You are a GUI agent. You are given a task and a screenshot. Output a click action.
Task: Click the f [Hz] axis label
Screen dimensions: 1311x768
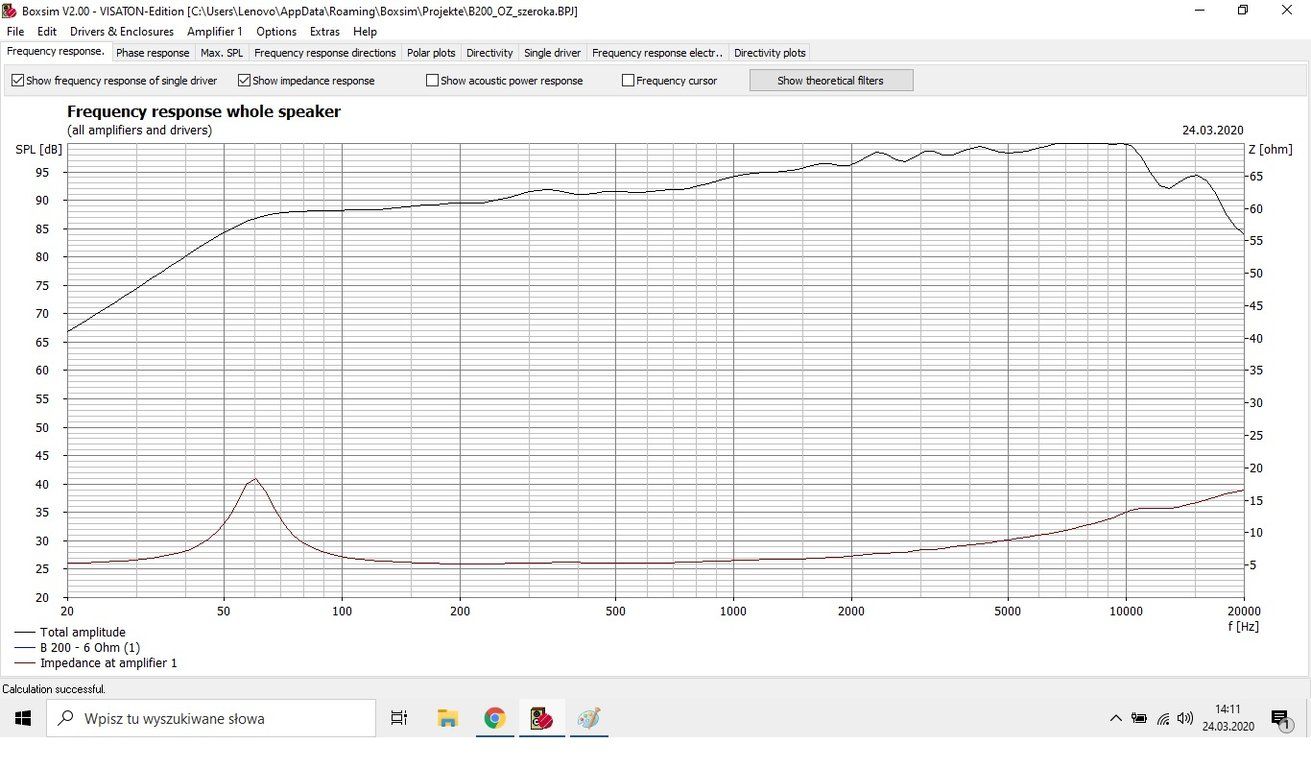click(x=1243, y=627)
